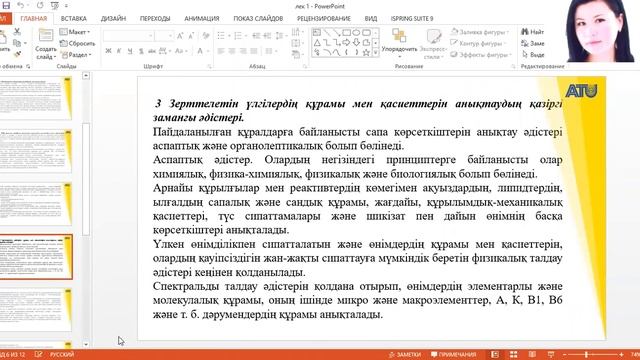Open the font size combo box
640x360 pixels.
coord(165,36)
